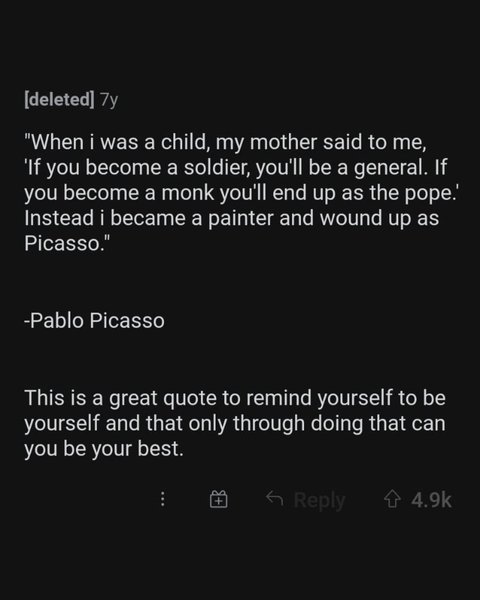
Task: Tap the line "This is a great quote to remind"
Action: 235,398
